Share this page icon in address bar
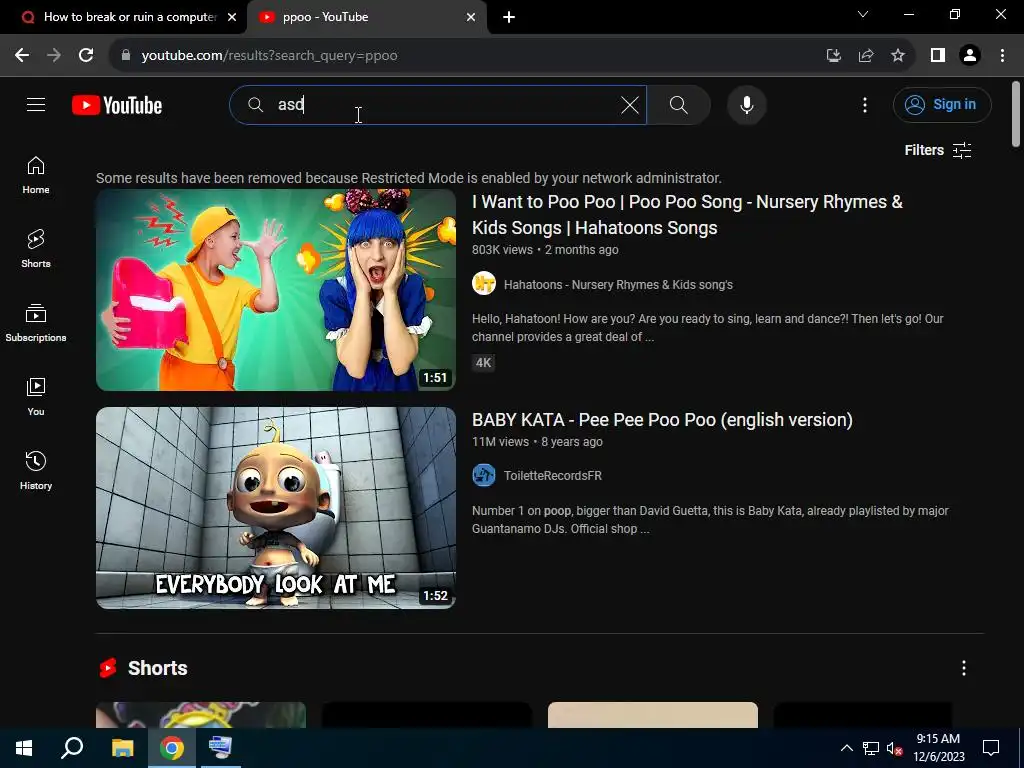The image size is (1024, 768). coord(866,56)
